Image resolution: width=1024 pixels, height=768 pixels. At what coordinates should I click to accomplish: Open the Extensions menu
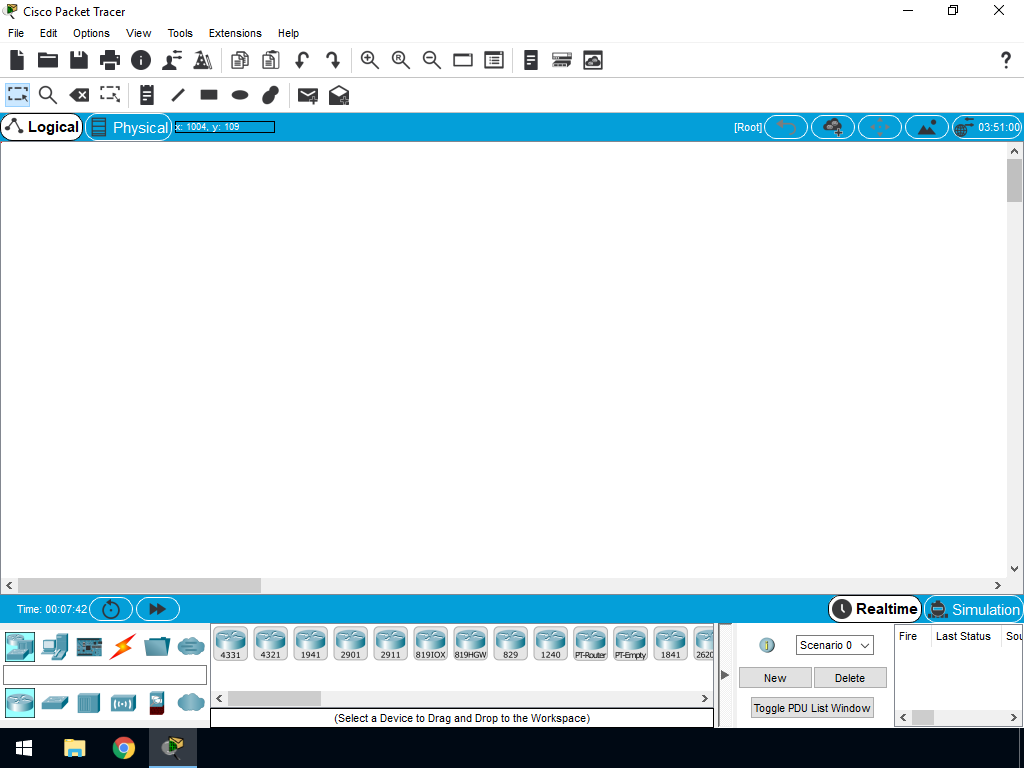pos(235,33)
